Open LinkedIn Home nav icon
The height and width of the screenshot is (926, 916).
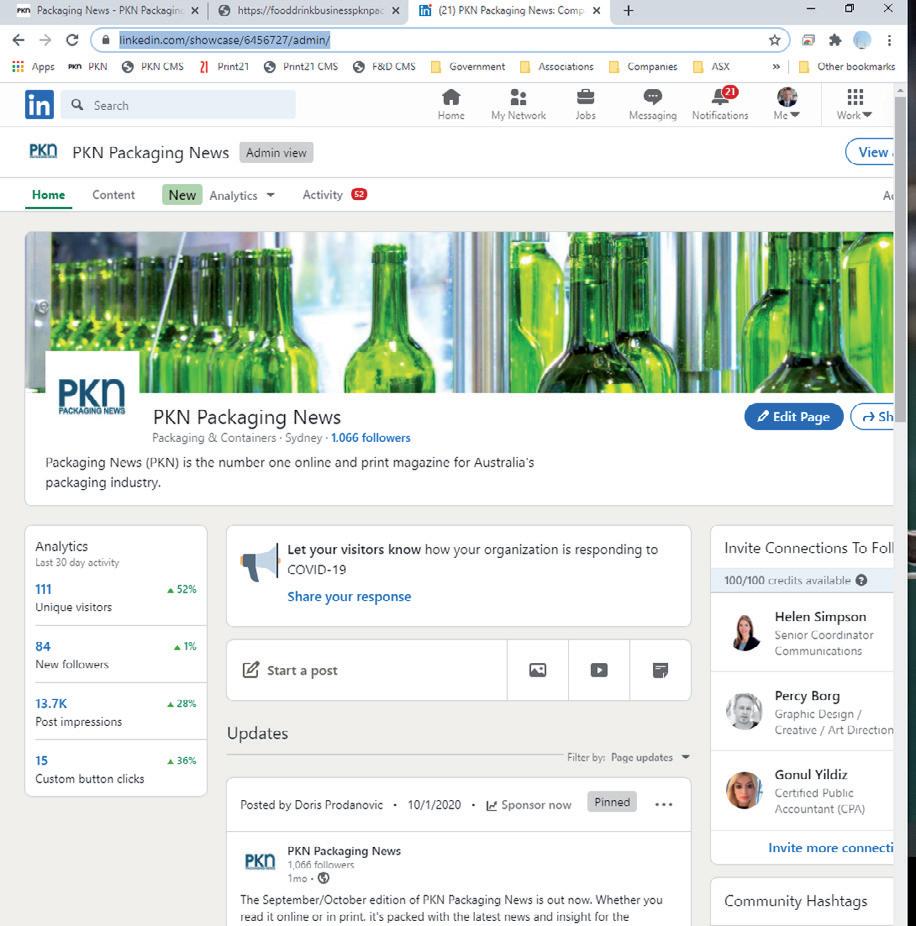click(451, 97)
